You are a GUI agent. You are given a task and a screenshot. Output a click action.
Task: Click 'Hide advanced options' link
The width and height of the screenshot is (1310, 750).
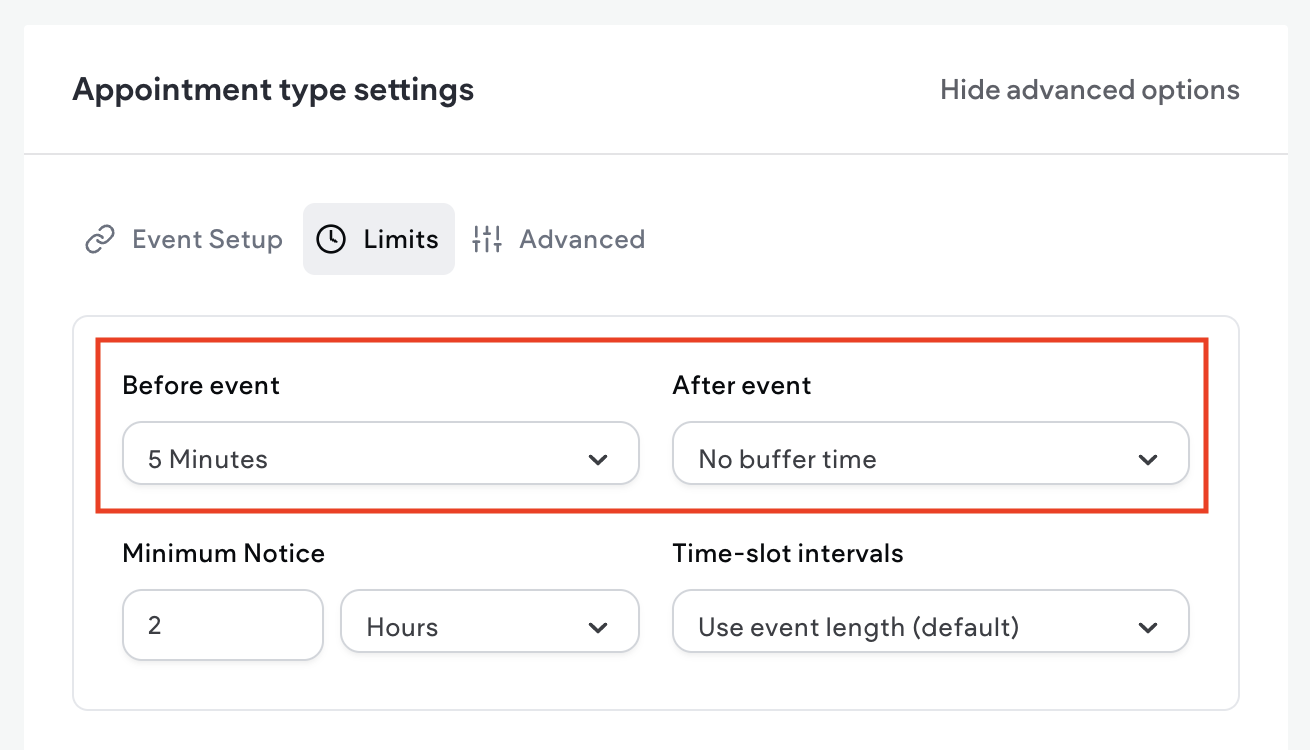click(x=1090, y=90)
